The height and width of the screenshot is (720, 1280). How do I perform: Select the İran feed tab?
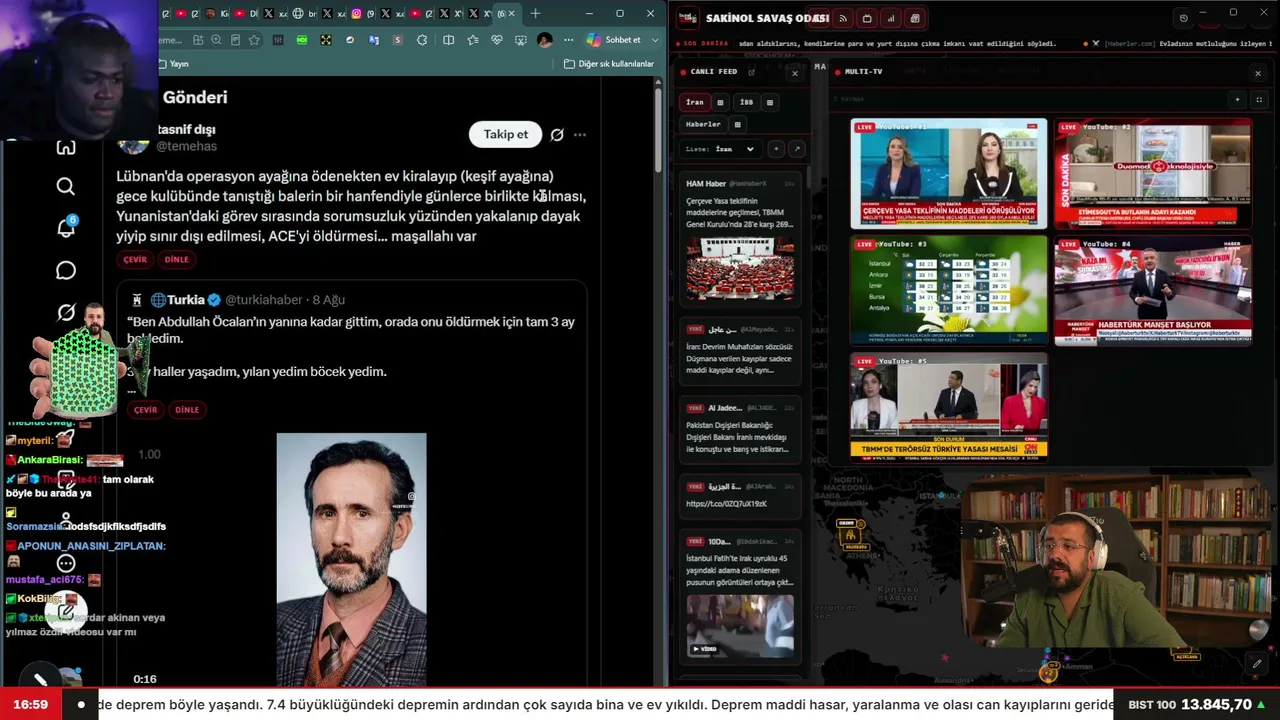(695, 102)
